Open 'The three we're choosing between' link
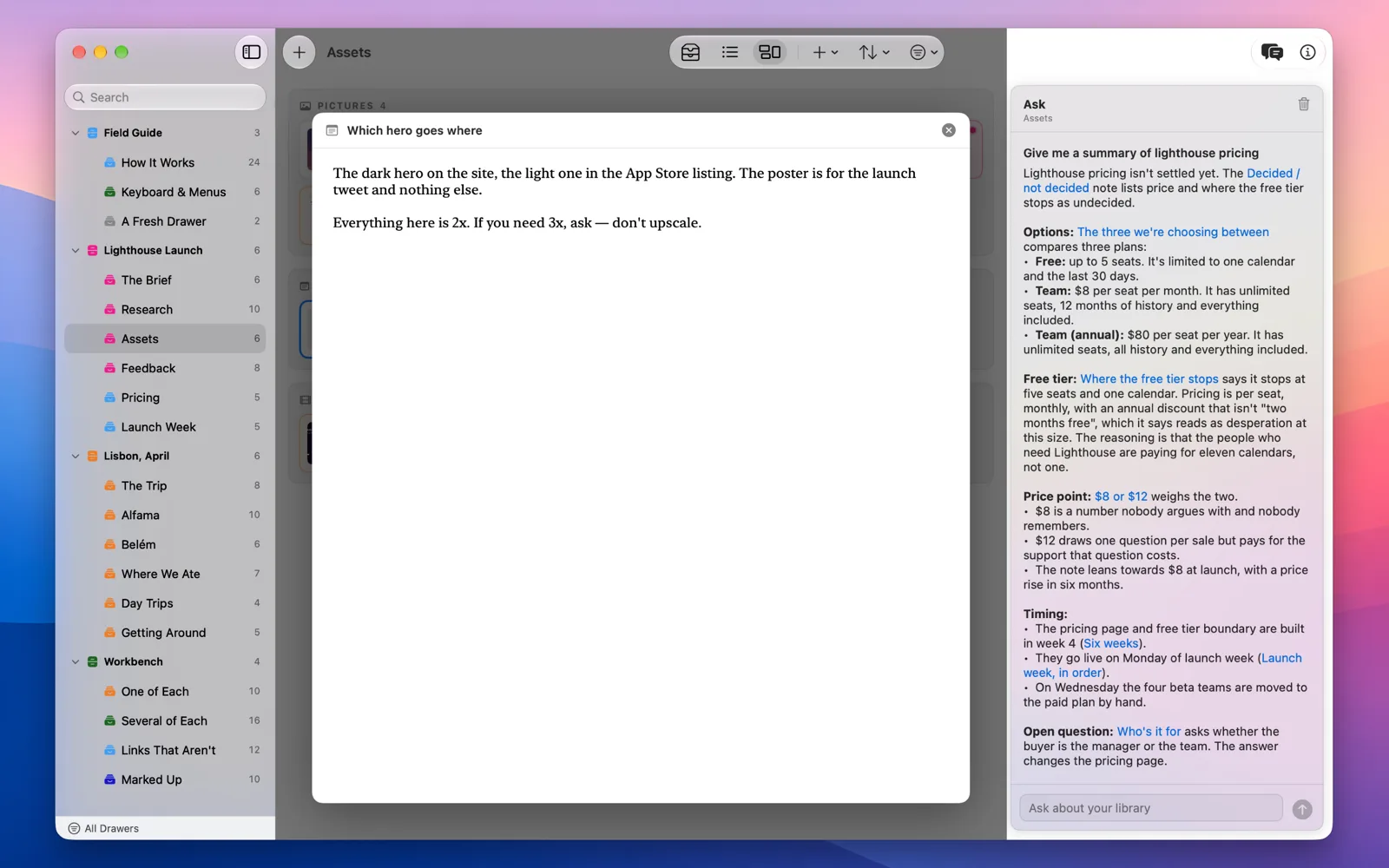 pyautogui.click(x=1172, y=232)
